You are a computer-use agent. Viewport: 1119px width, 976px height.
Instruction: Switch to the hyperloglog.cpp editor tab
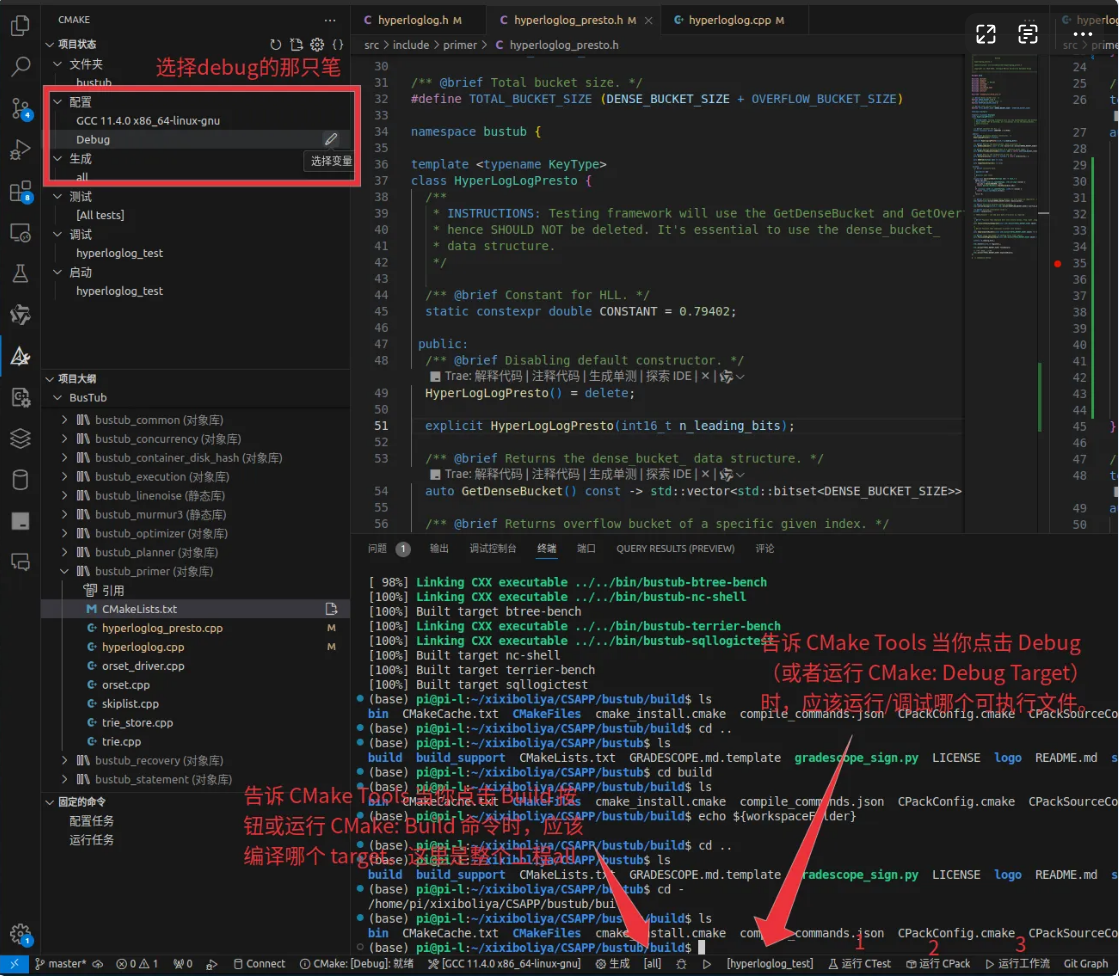[x=728, y=20]
